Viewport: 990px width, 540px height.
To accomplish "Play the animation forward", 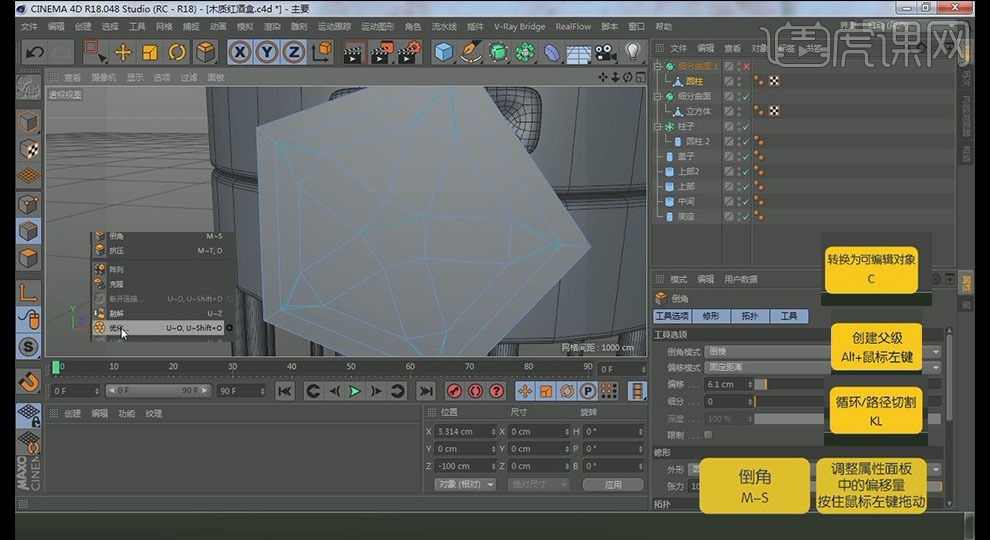I will click(355, 392).
